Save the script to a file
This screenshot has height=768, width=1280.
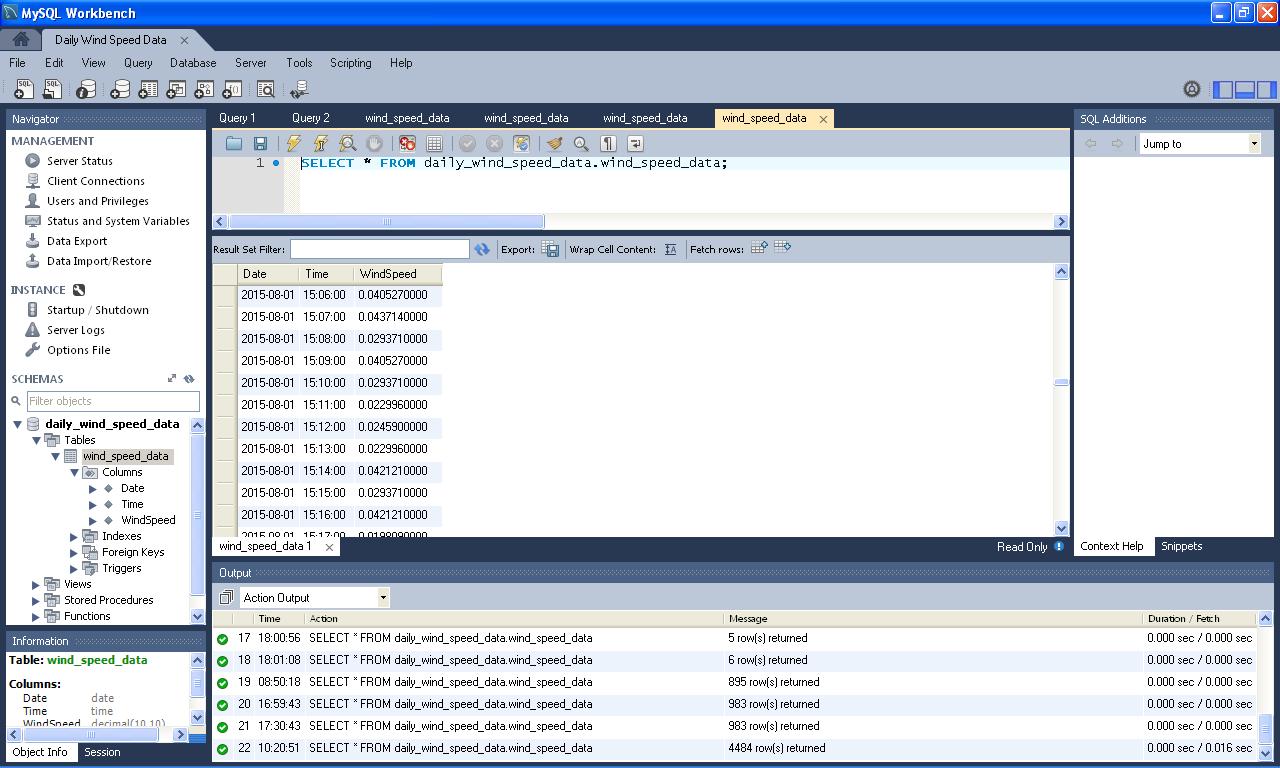click(x=260, y=143)
